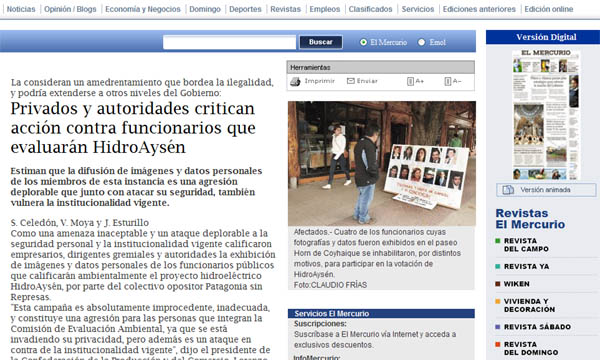
Task: Open REVISTA YA link
Action: tap(527, 267)
